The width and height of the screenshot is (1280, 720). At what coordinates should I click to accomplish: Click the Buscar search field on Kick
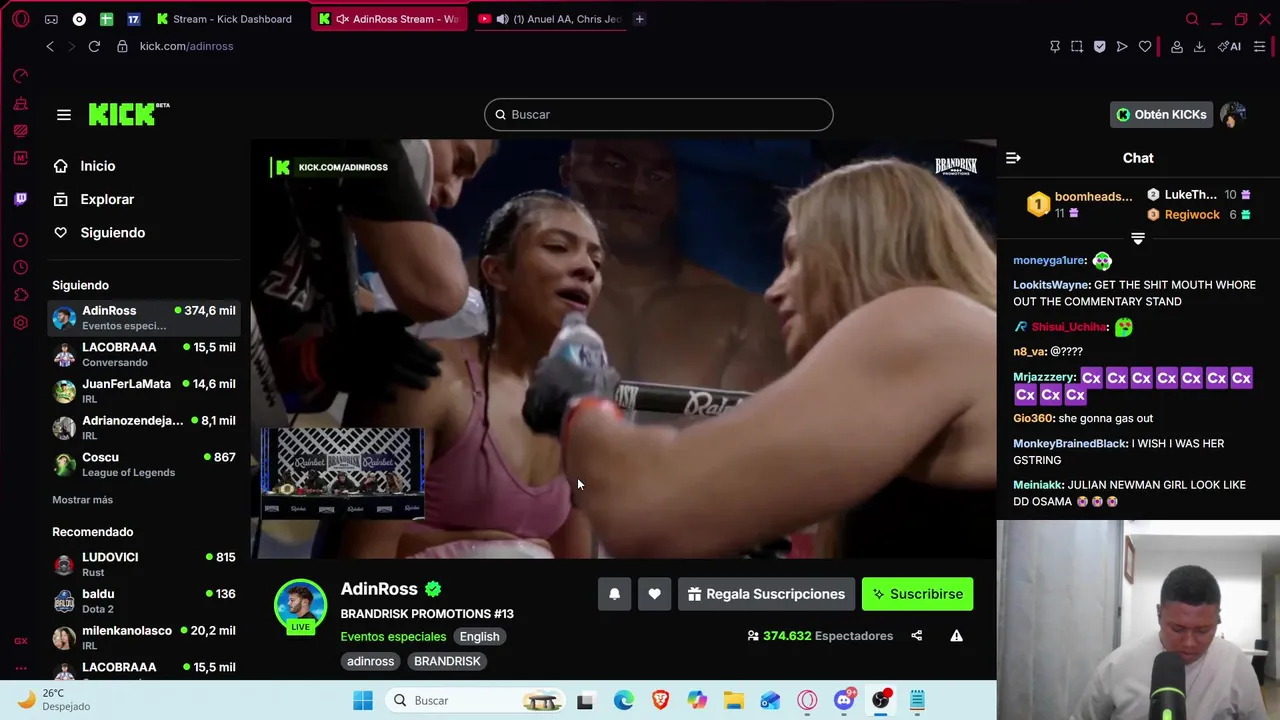[x=658, y=114]
